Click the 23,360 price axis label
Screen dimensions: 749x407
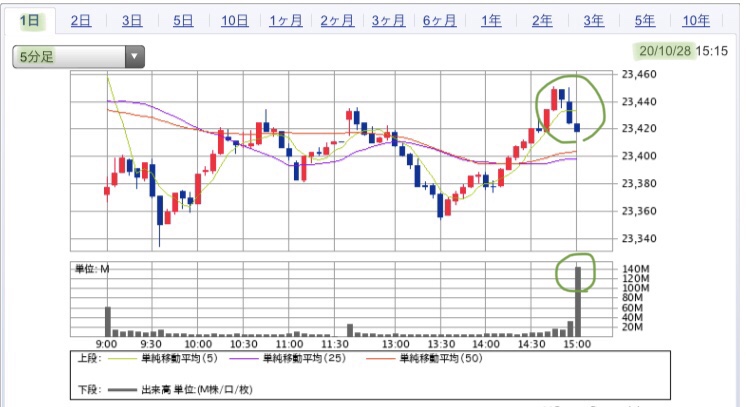[x=639, y=211]
